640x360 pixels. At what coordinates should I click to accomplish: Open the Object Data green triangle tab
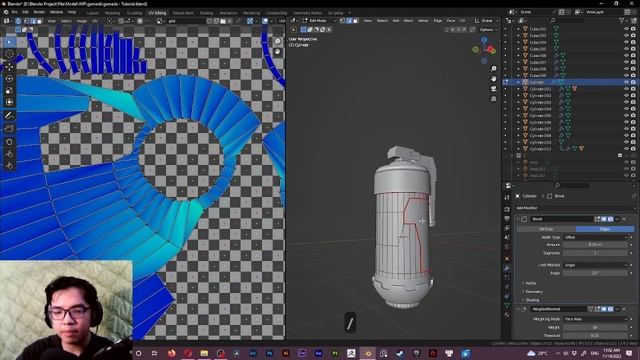pos(507,305)
